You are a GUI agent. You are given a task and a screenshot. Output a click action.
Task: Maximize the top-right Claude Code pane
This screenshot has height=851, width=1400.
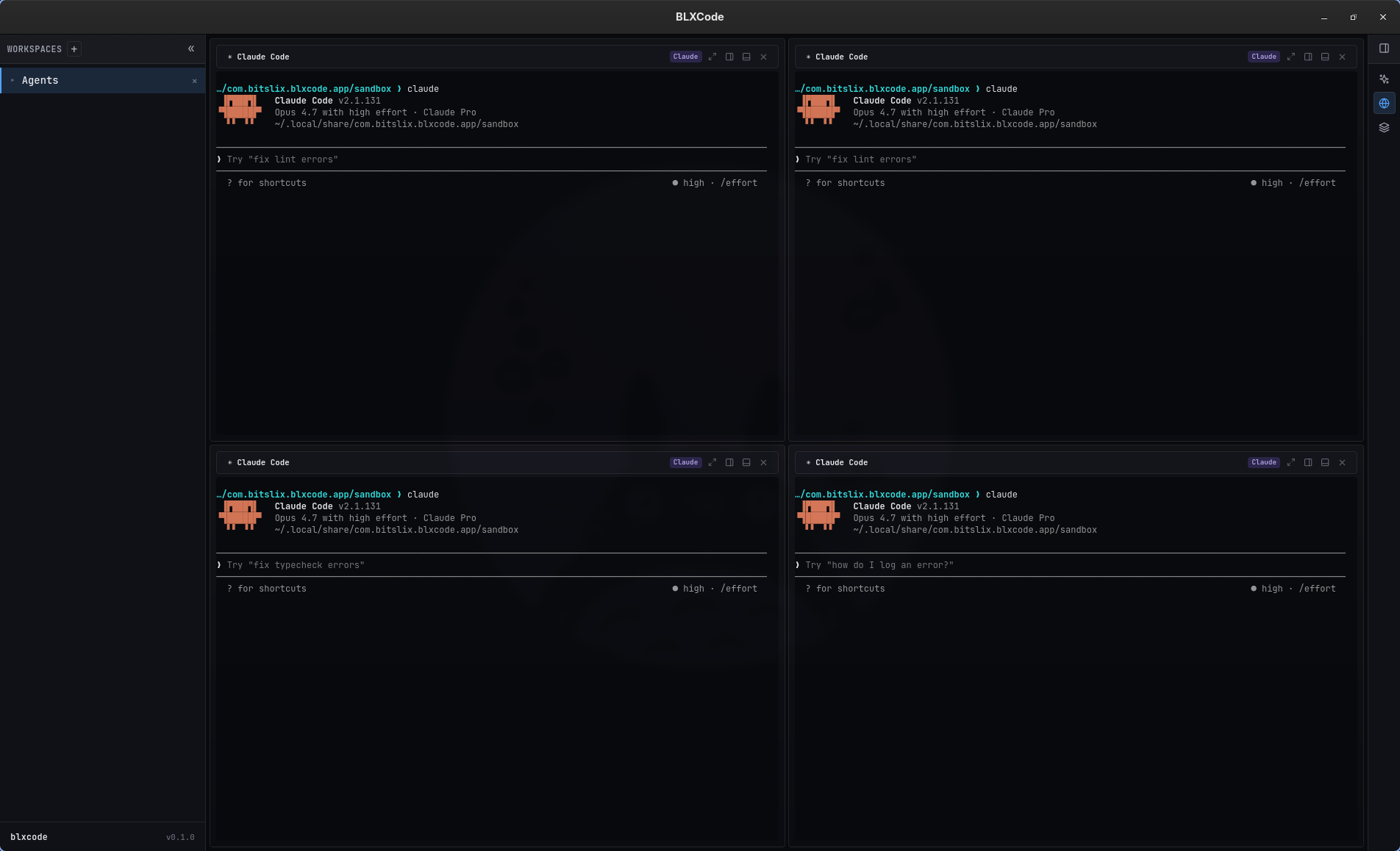(x=1290, y=57)
